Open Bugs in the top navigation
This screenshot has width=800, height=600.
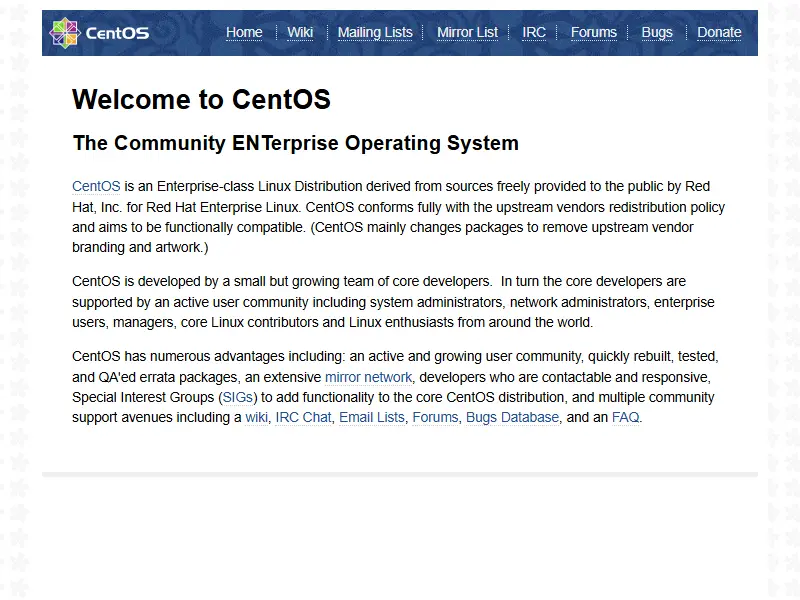(x=657, y=33)
